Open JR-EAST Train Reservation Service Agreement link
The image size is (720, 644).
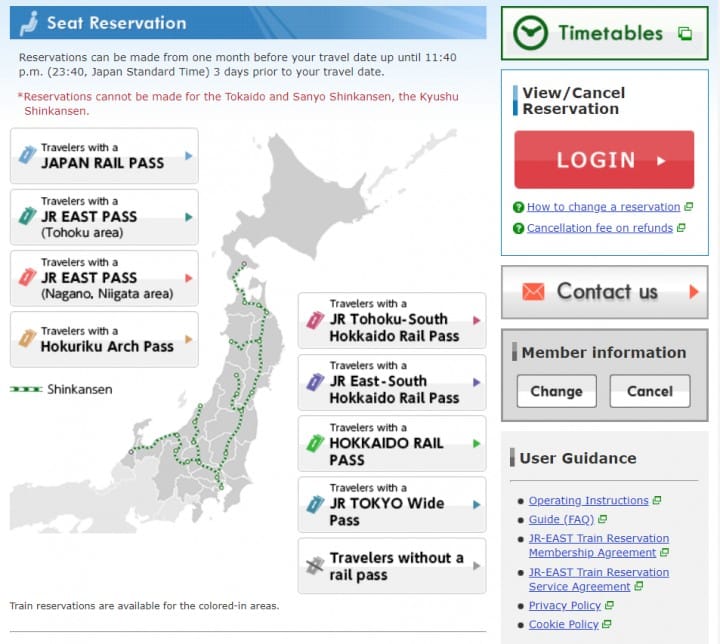tap(599, 579)
